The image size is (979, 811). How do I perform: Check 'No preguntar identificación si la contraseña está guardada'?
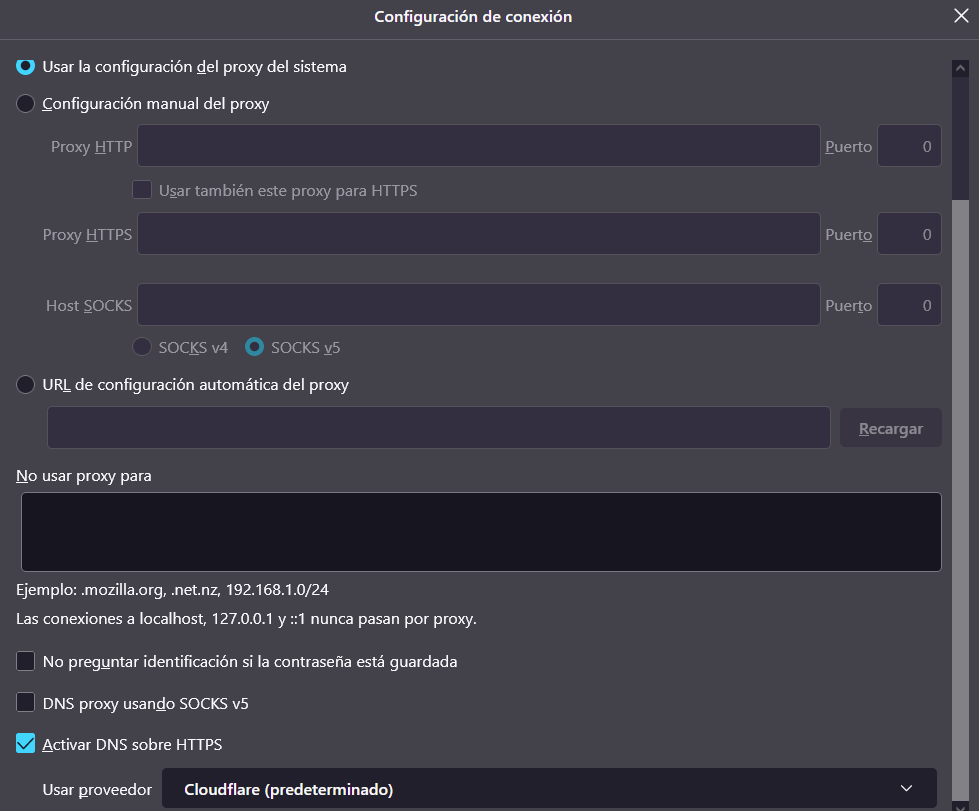[26, 661]
